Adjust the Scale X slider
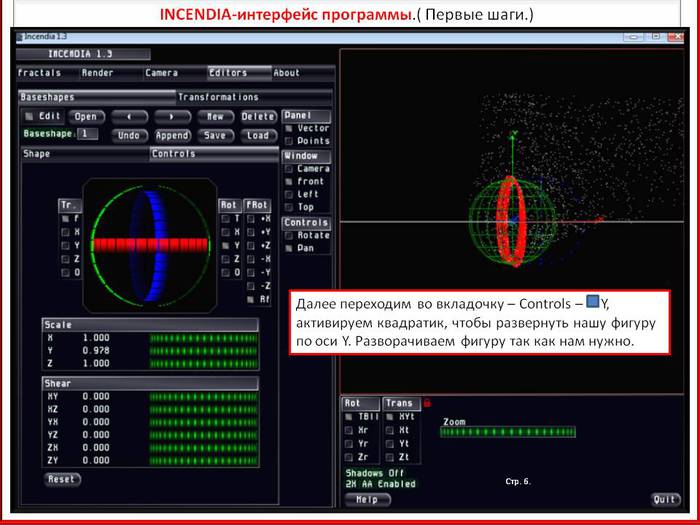Image resolution: width=700 pixels, height=525 pixels. point(204,338)
